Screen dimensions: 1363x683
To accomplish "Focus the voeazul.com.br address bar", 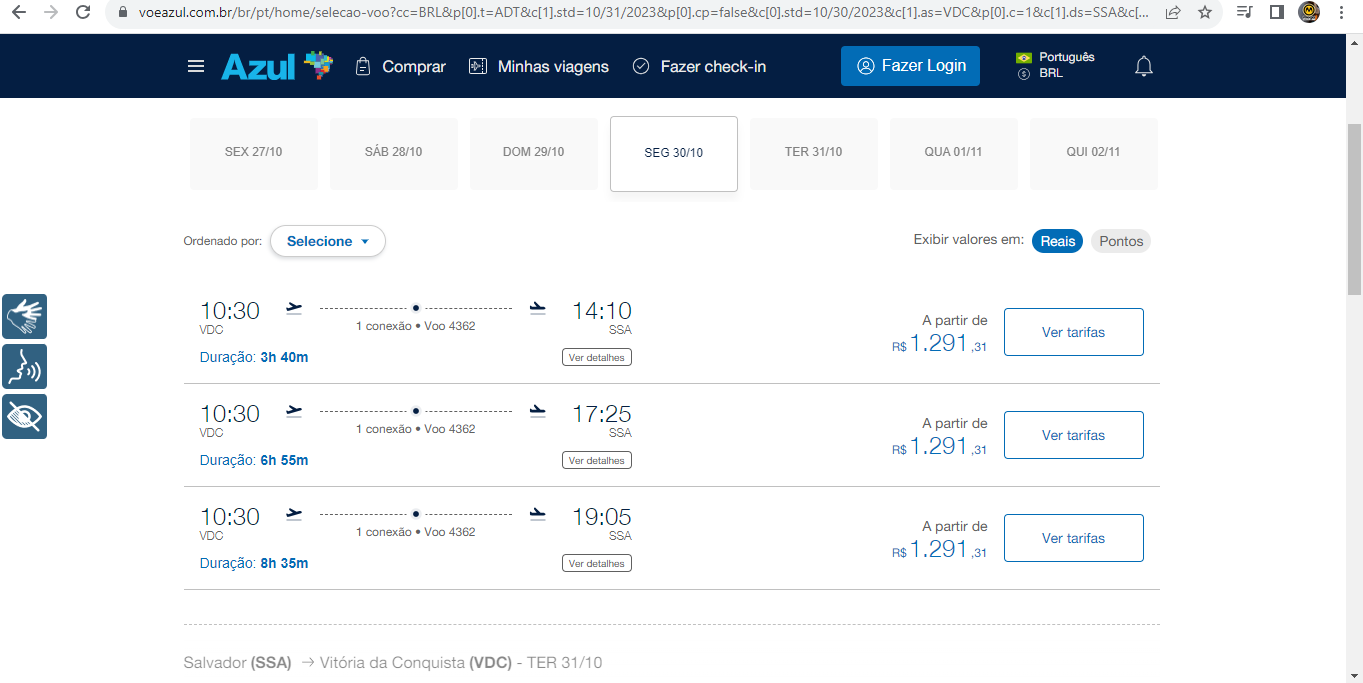I will click(644, 13).
